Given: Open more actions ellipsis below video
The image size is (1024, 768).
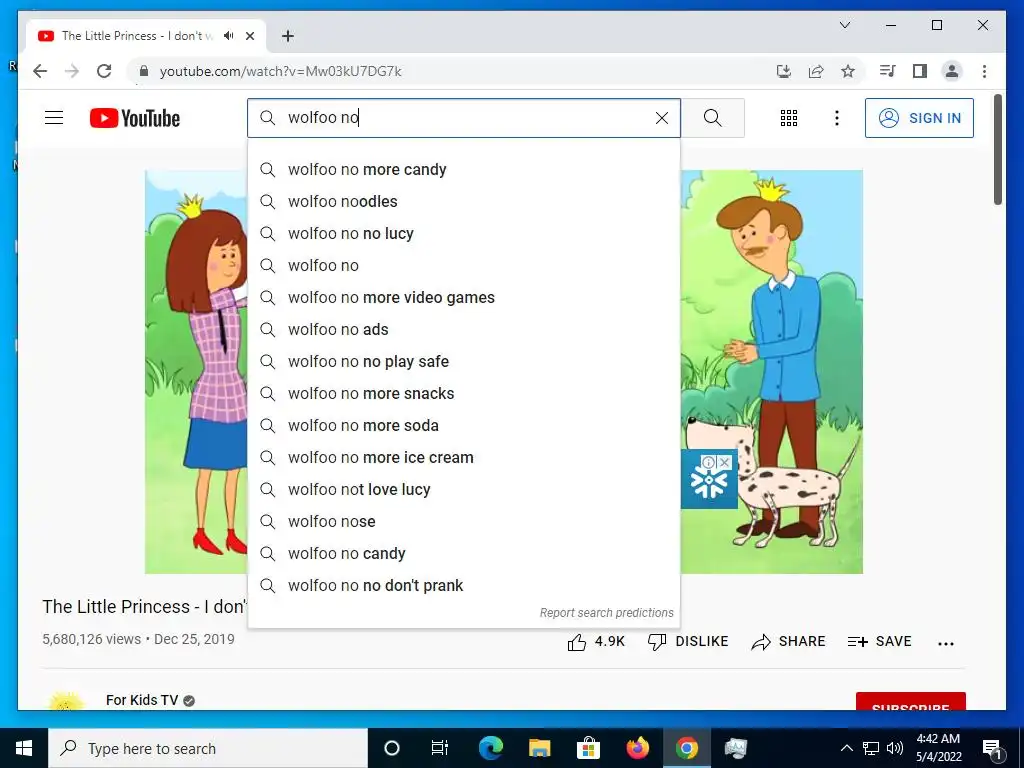Looking at the screenshot, I should (946, 643).
